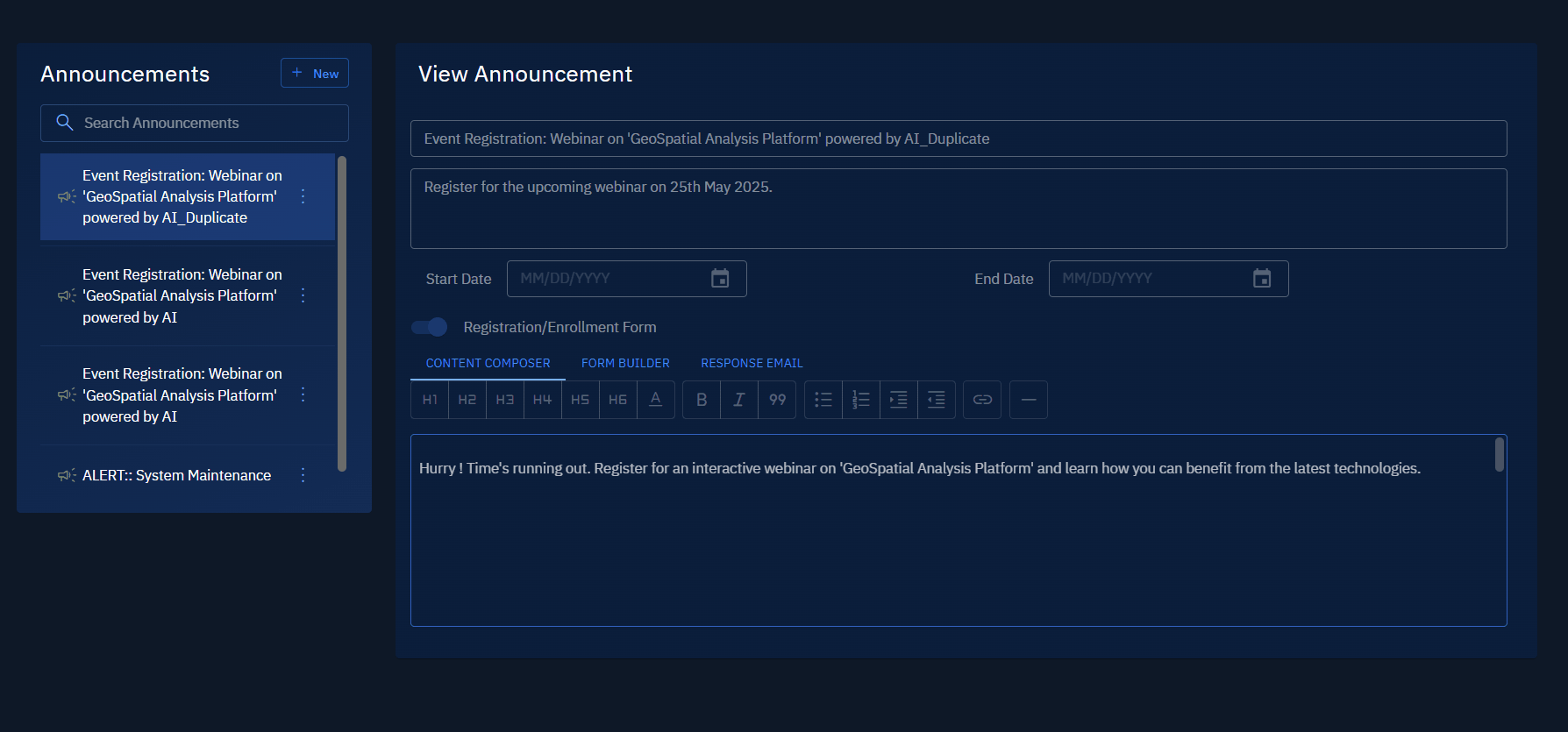This screenshot has width=1568, height=732.
Task: Click the Start Date input field
Action: click(627, 279)
